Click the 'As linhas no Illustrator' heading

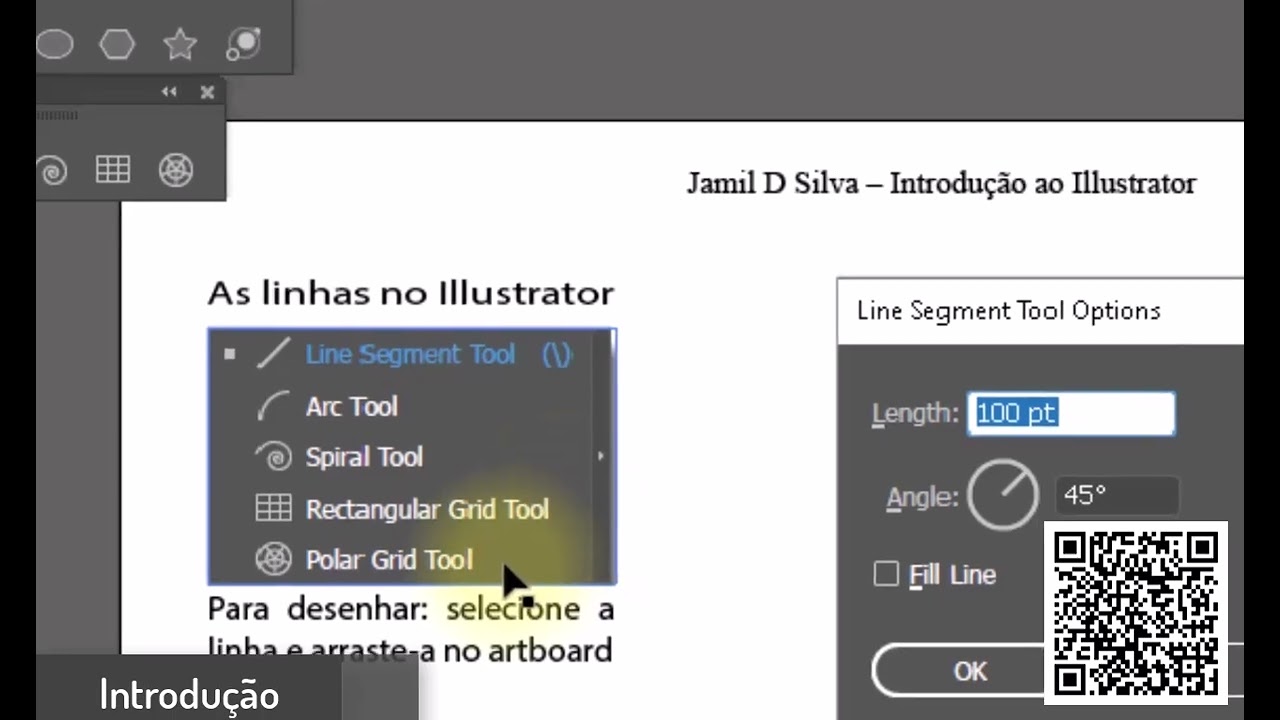410,293
